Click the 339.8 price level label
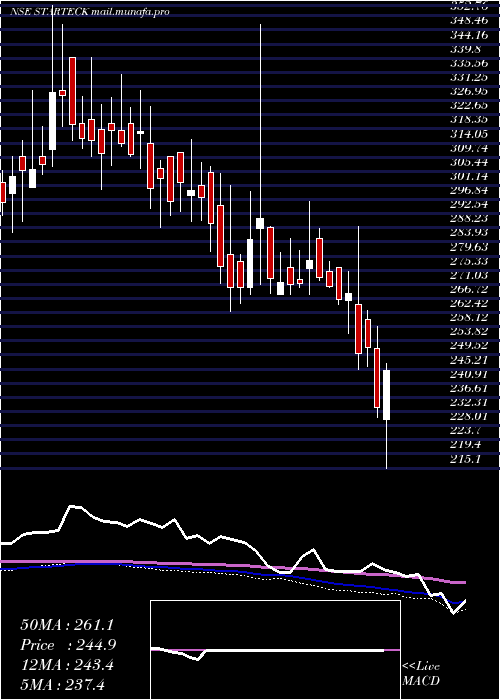This screenshot has height=700, width=500. pos(465,48)
